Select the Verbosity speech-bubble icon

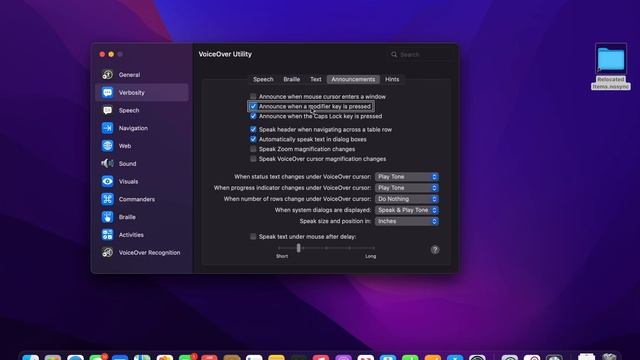coord(107,93)
